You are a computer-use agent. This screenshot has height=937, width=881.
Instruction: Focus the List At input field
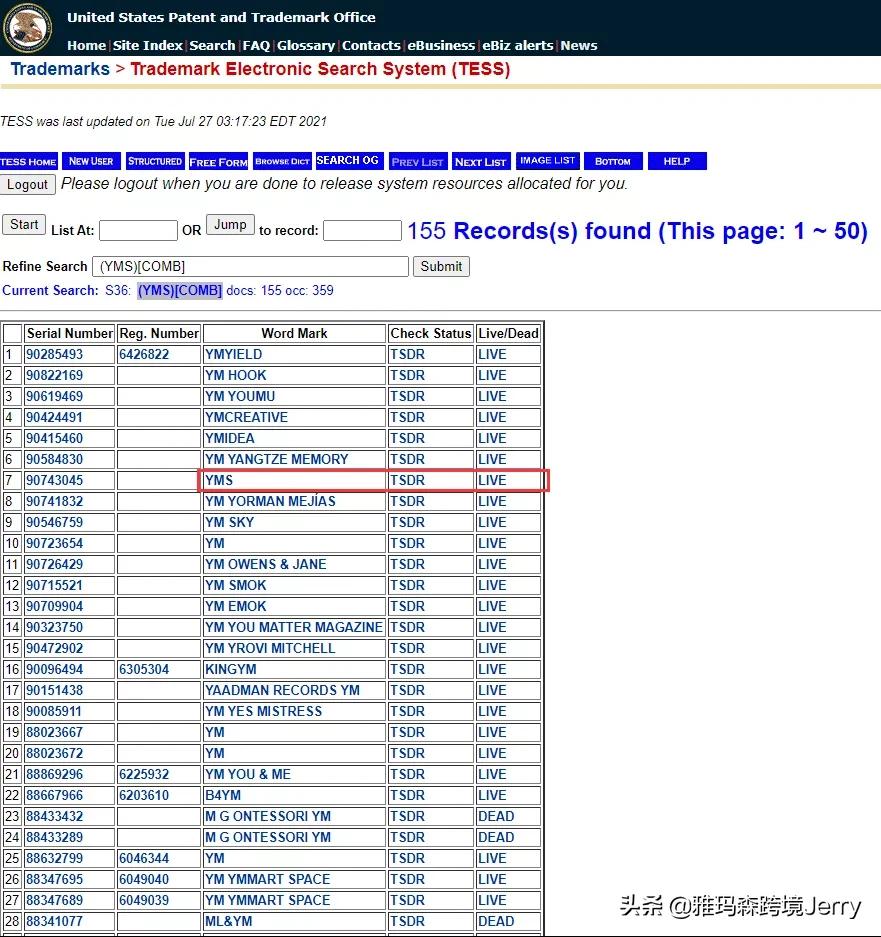click(138, 231)
